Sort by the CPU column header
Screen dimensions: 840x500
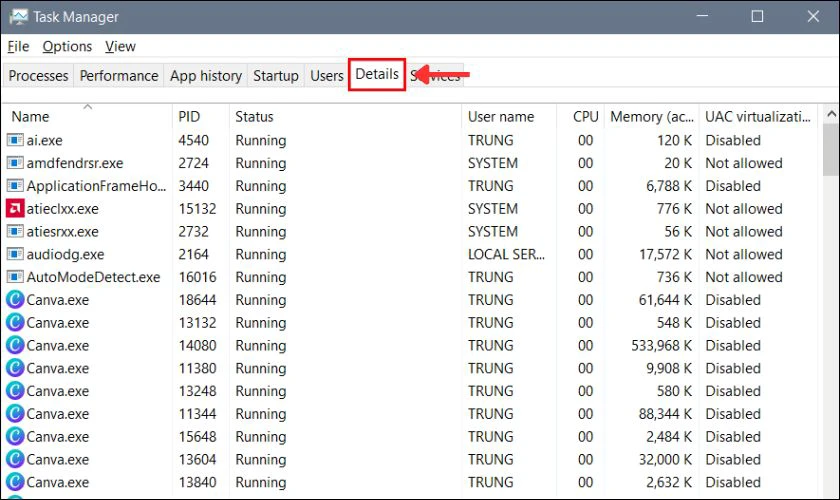(580, 116)
